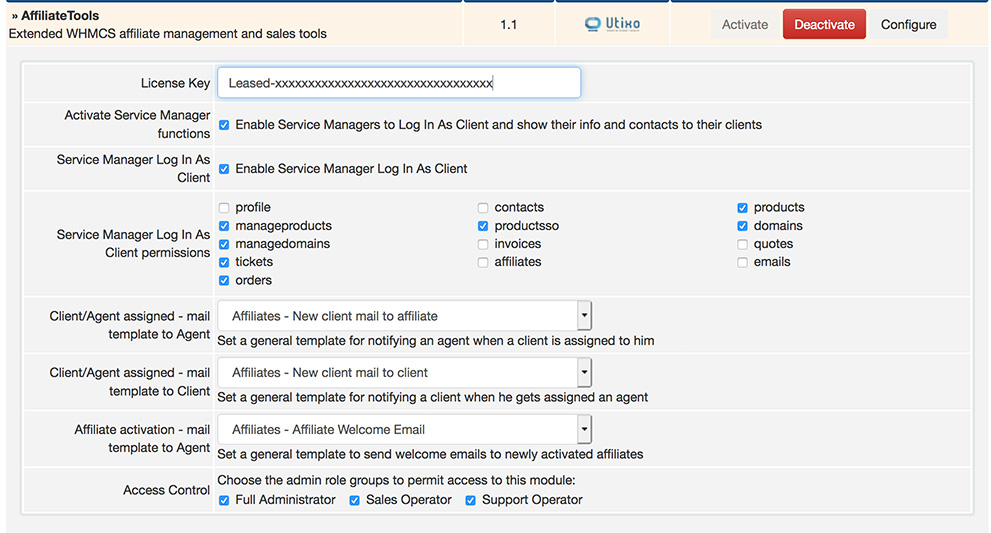Screen dimensions: 991x533
Task: Enable the emails permission checkbox
Action: (742, 262)
